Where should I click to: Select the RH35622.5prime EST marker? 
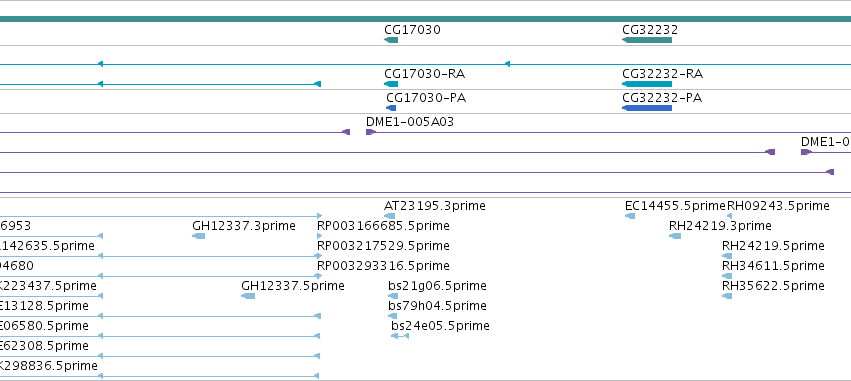coord(727,296)
